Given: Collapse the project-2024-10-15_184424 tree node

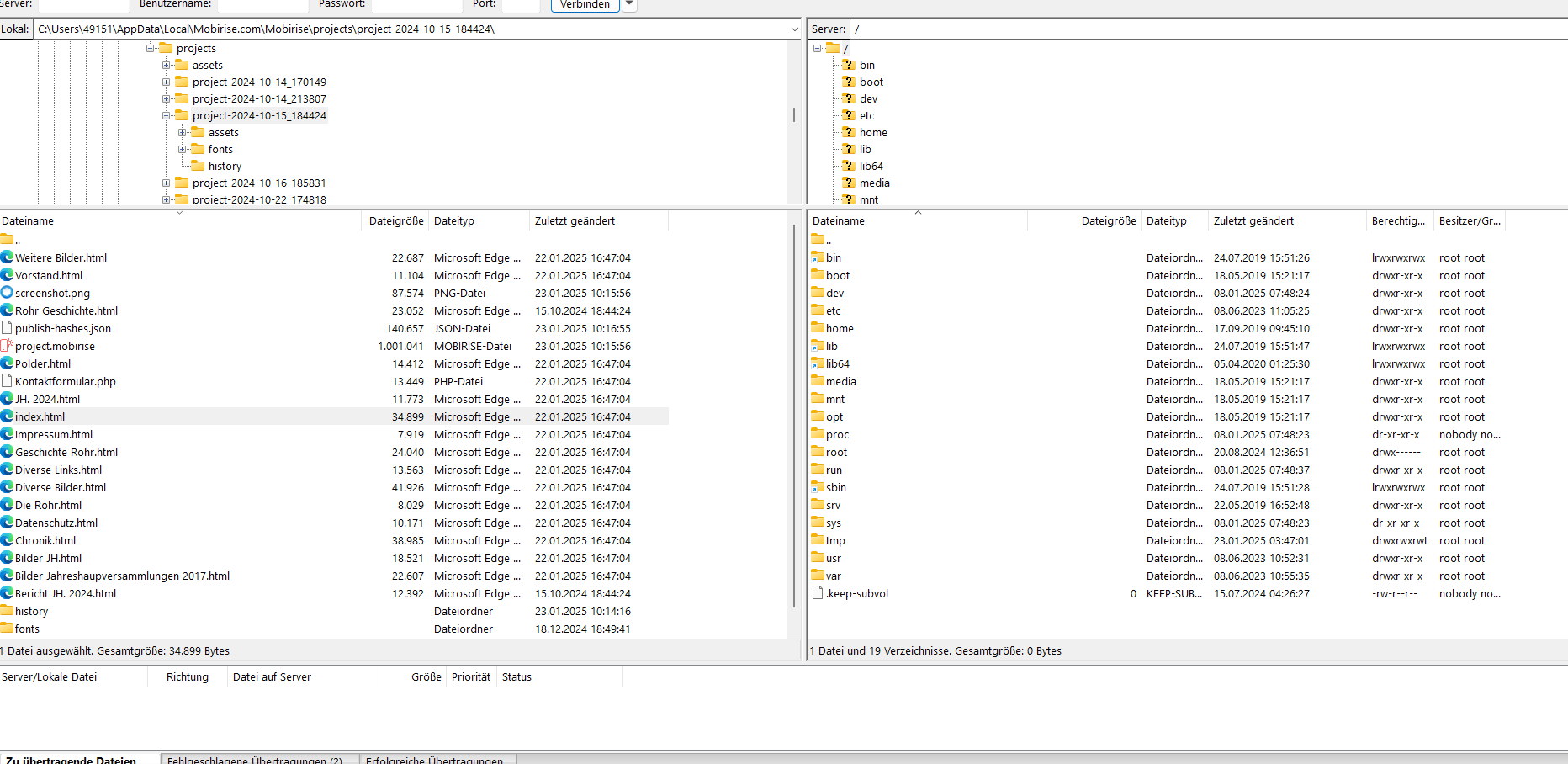Looking at the screenshot, I should pos(167,115).
